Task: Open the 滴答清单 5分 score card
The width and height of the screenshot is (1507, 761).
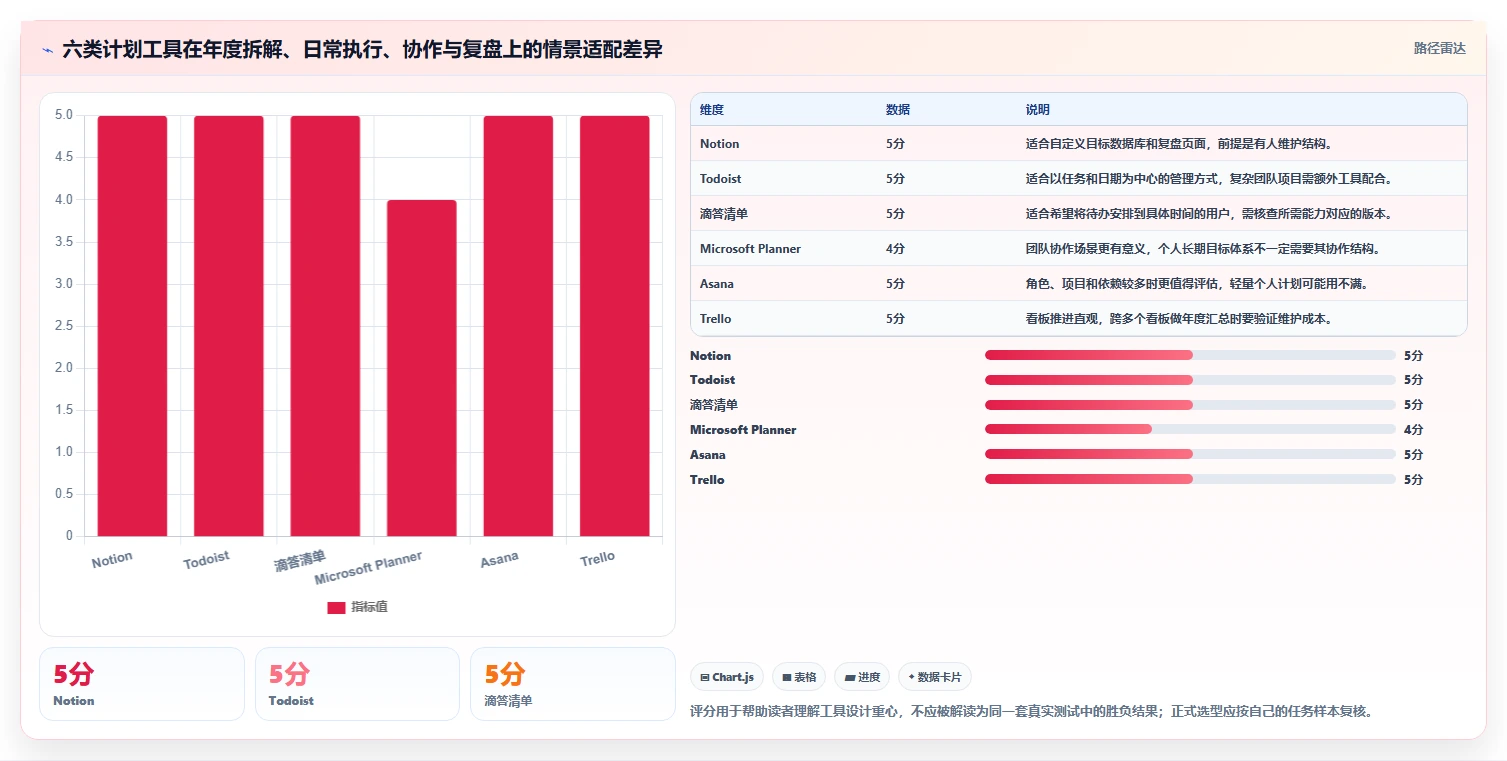Action: [x=573, y=684]
